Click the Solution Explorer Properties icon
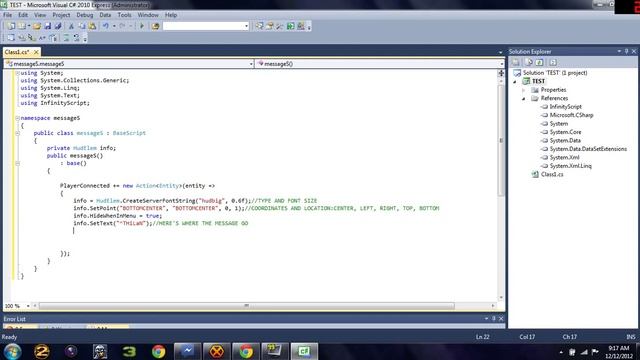The height and width of the screenshot is (360, 640). (x=516, y=62)
